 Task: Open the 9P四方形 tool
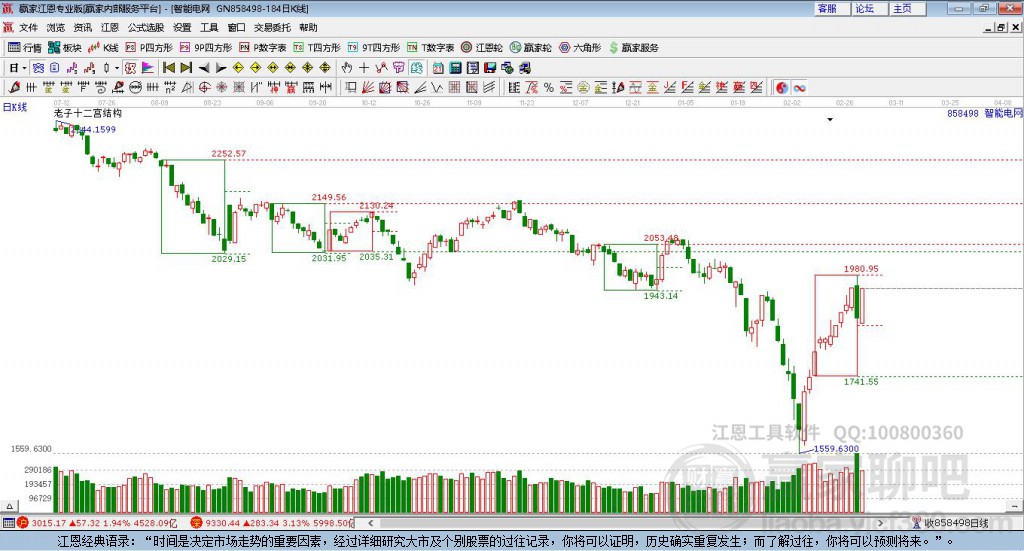pyautogui.click(x=205, y=48)
